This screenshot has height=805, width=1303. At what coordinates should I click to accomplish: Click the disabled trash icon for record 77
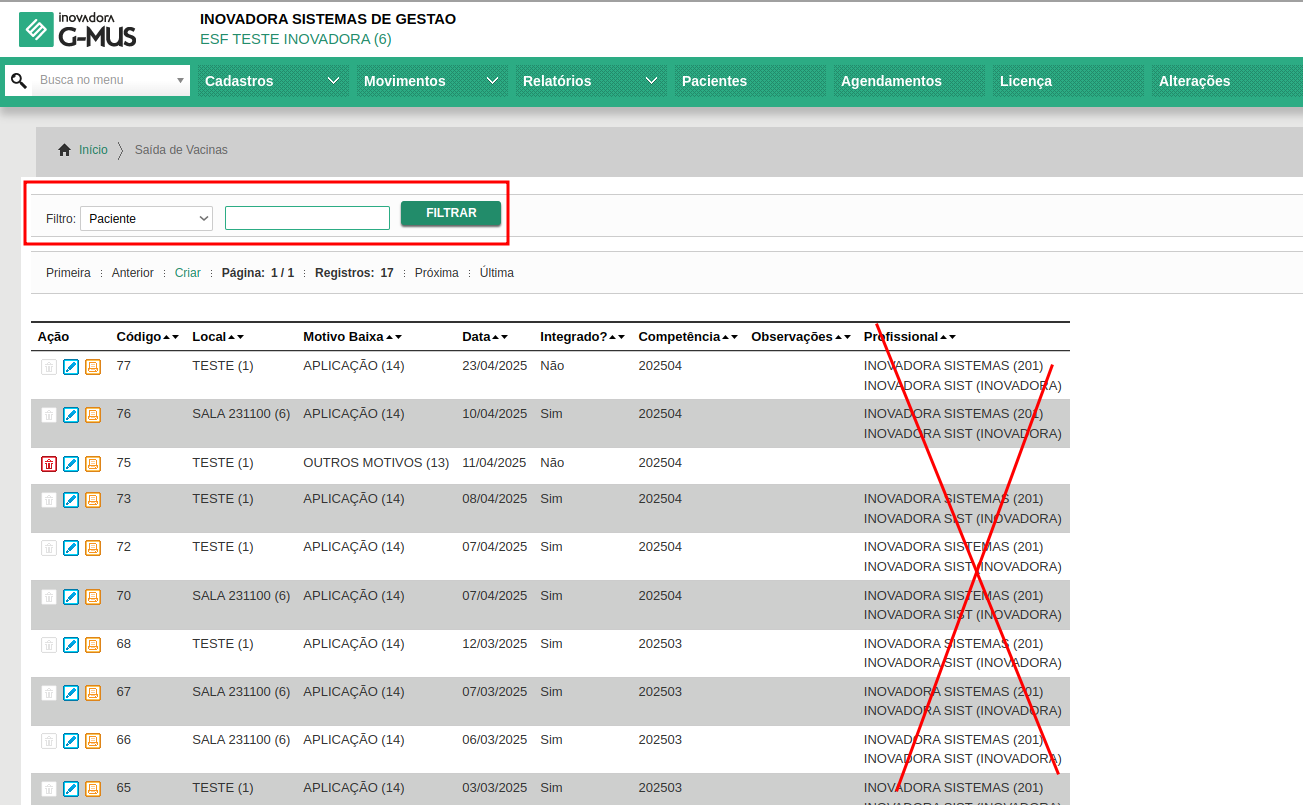pos(49,367)
